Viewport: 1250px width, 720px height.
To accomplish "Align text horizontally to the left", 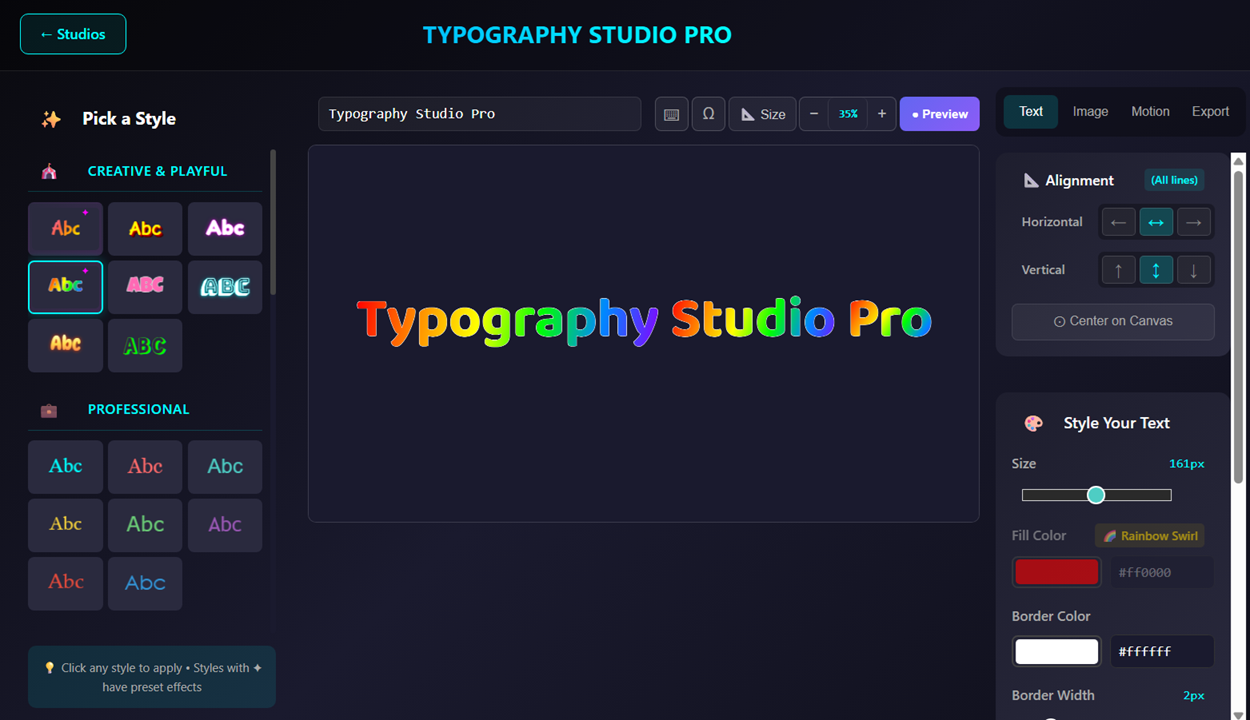I will [1118, 222].
